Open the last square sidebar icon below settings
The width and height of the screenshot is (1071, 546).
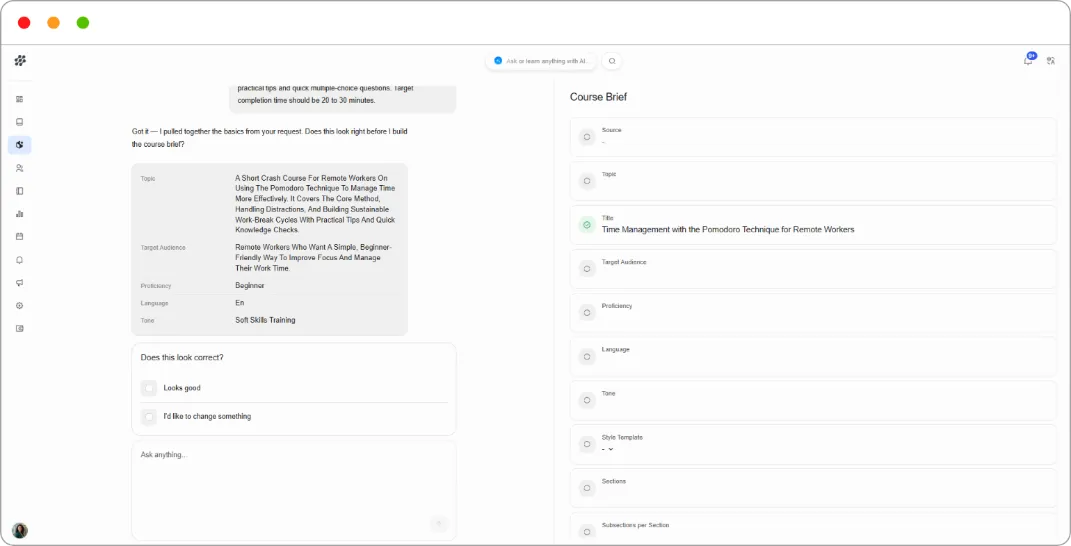[x=20, y=329]
